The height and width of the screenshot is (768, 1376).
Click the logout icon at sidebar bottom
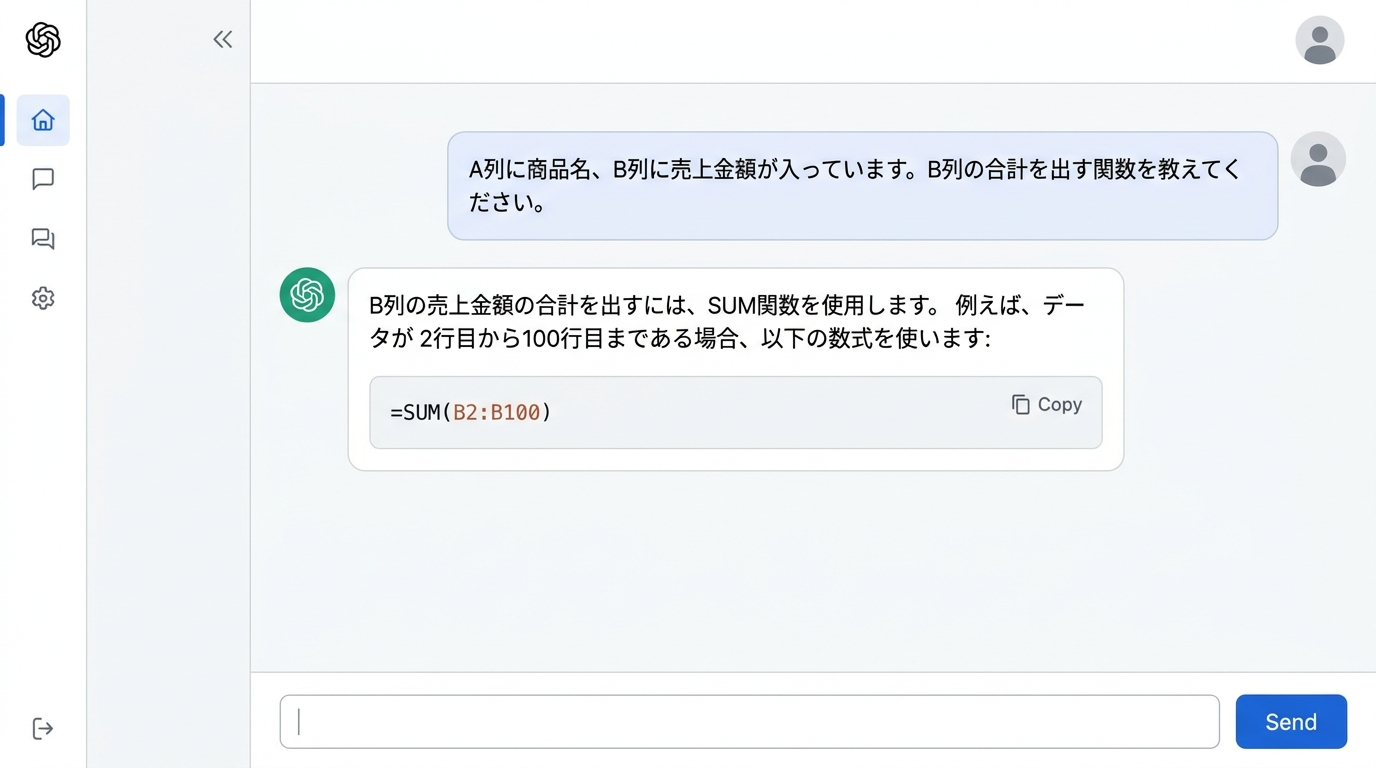point(43,728)
